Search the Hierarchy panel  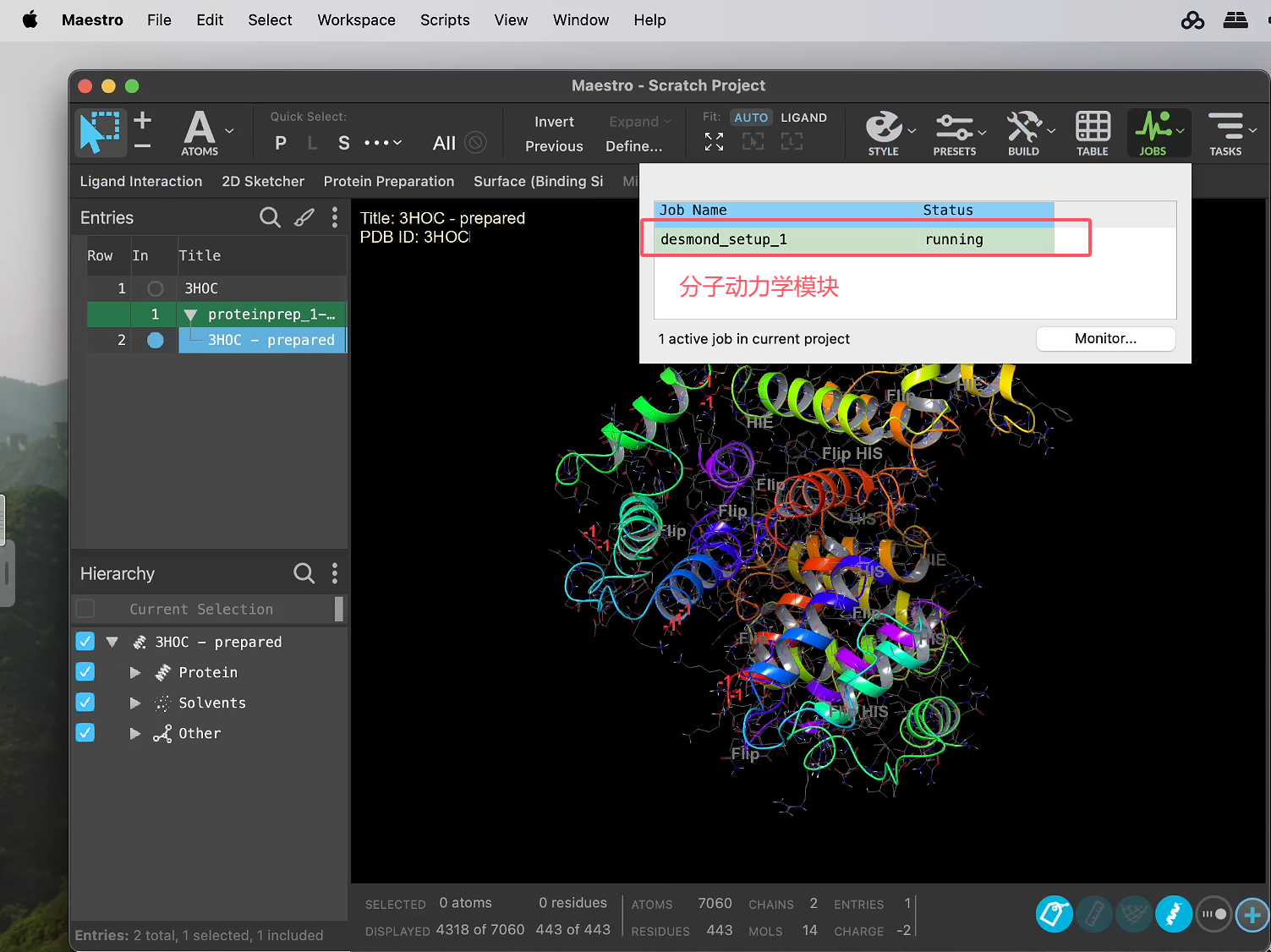[304, 574]
